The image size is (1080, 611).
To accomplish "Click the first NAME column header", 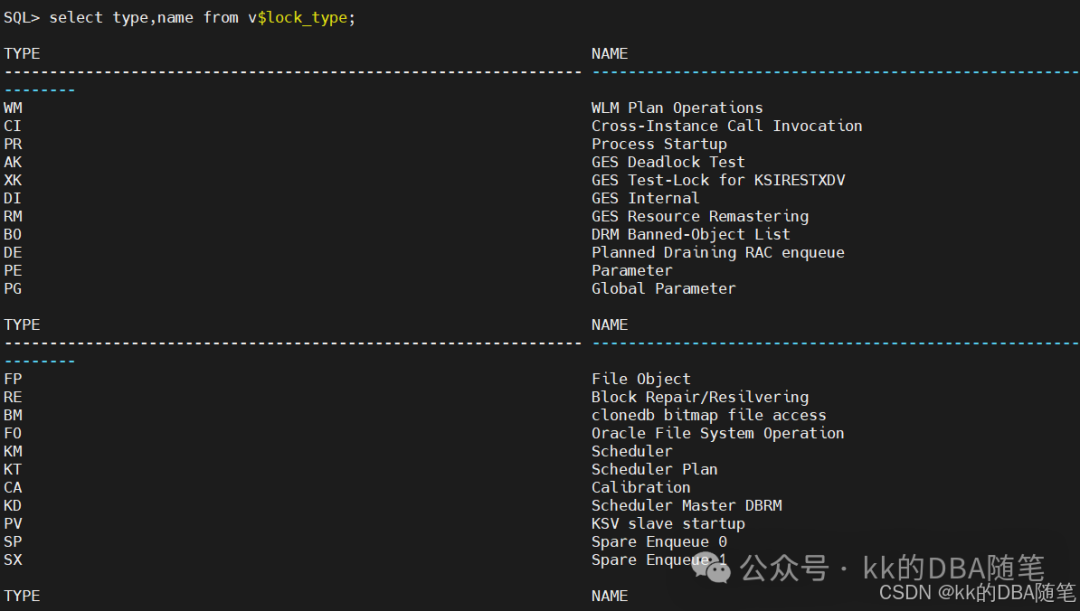I will click(609, 54).
